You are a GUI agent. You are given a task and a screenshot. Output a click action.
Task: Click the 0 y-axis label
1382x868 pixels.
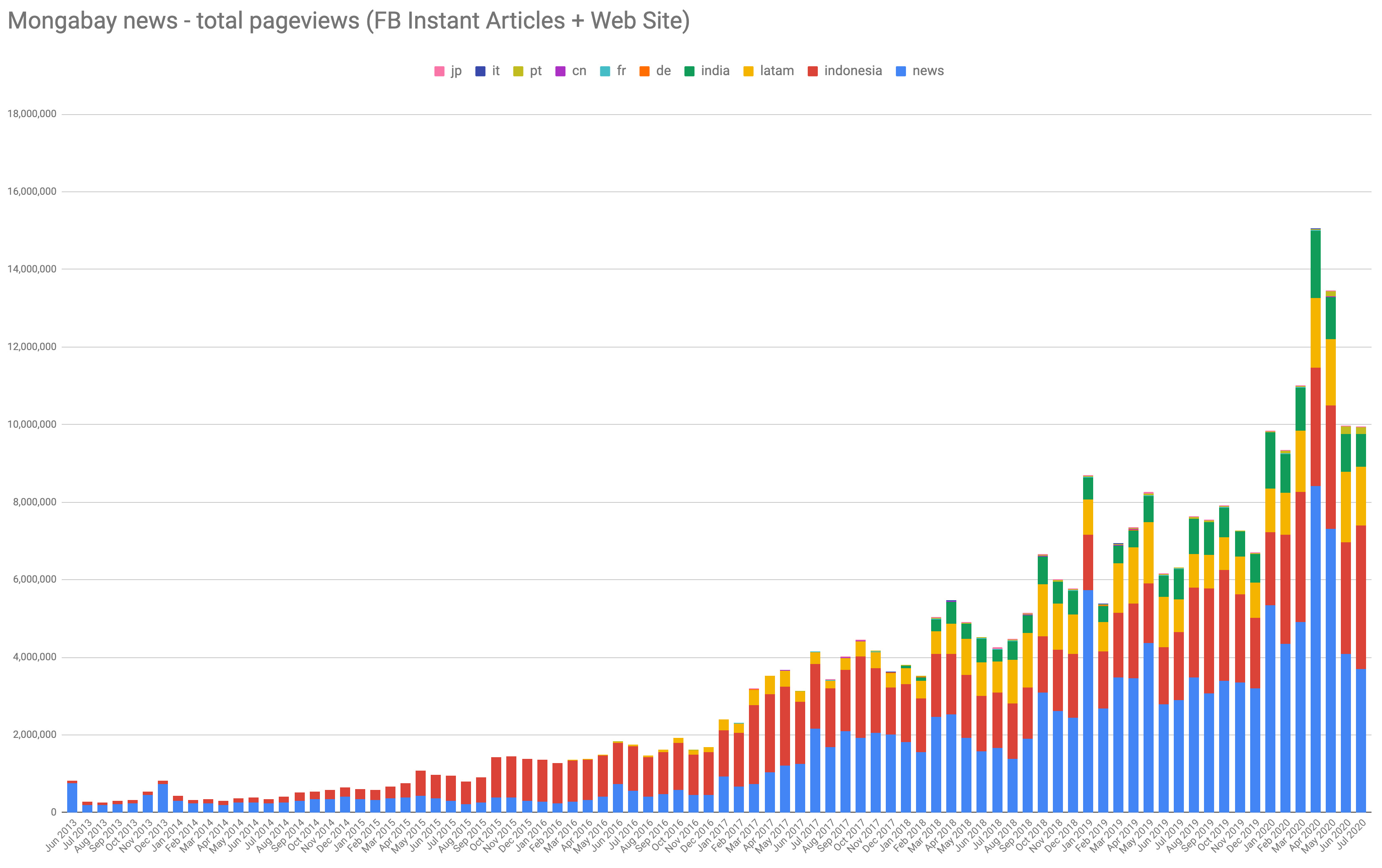pos(54,812)
